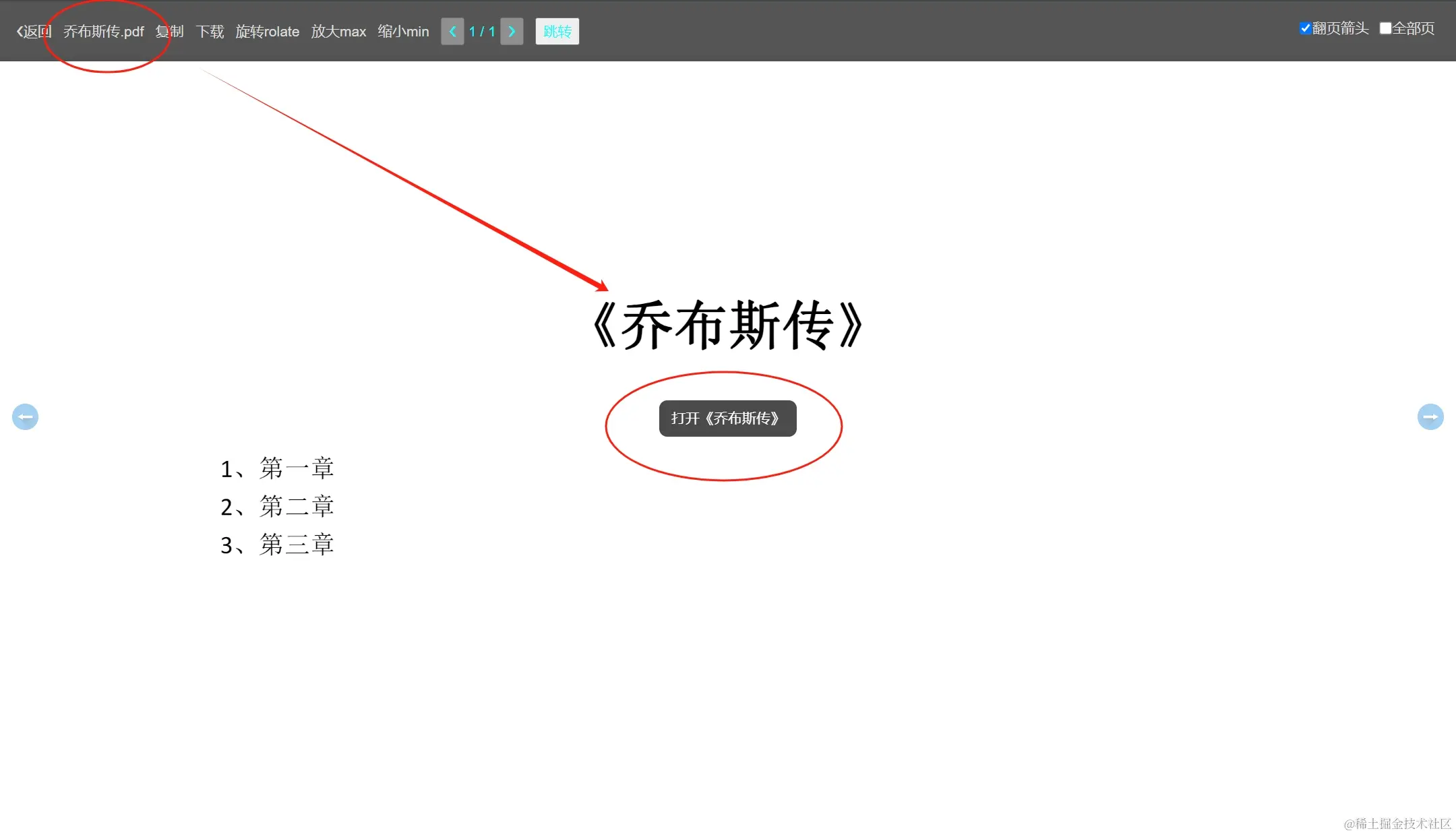Image resolution: width=1456 pixels, height=835 pixels.
Task: Uncheck the 翻页箭头 checkbox
Action: tap(1305, 28)
